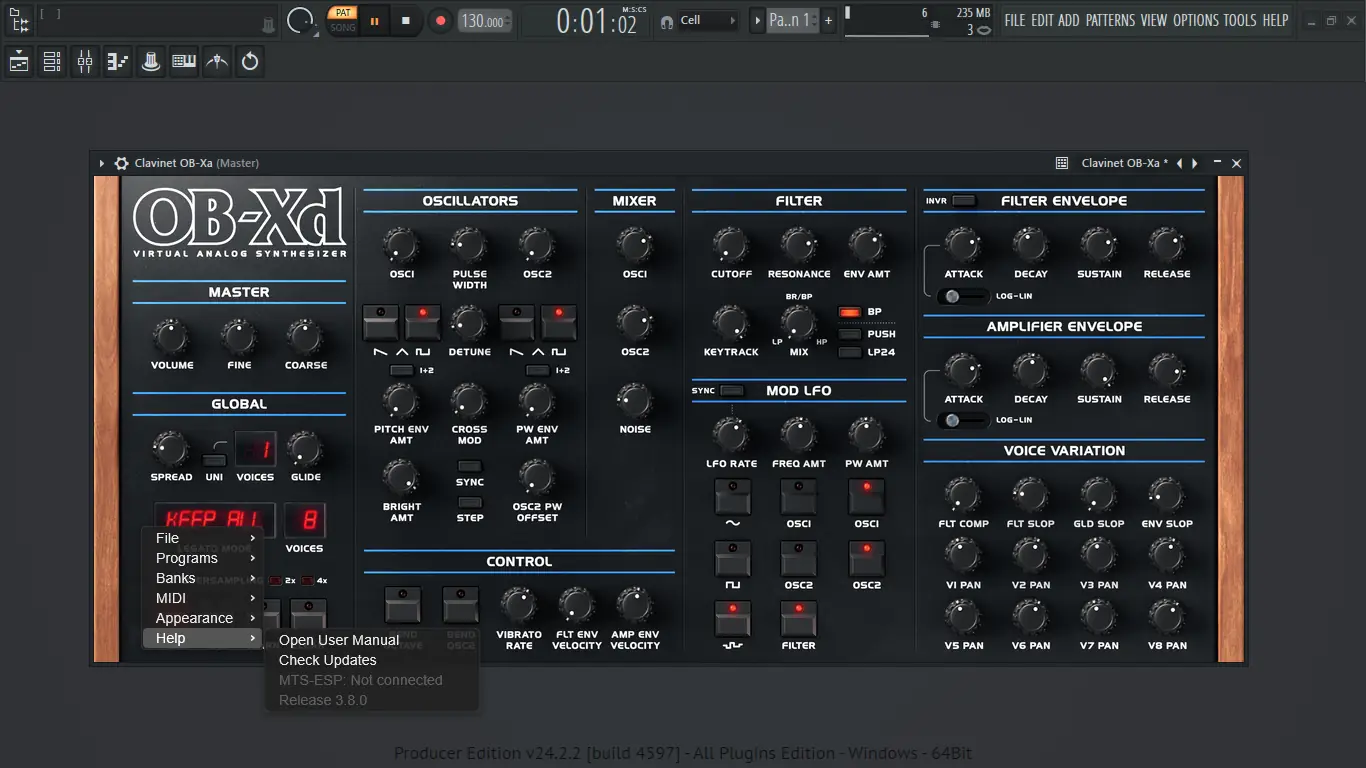1366x768 pixels.
Task: Open the Playlist view
Action: coord(18,61)
